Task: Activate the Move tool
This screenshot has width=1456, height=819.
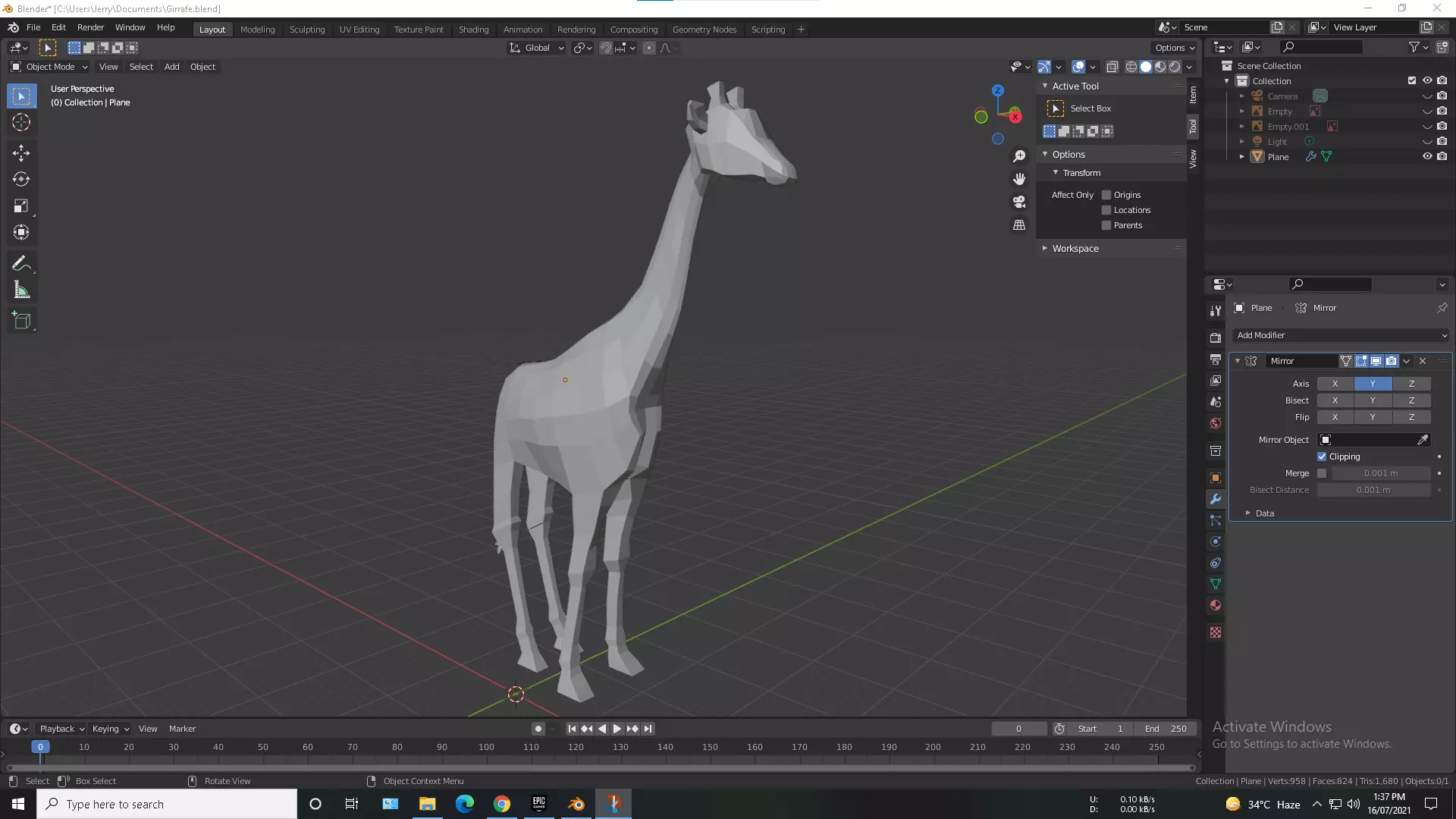Action: click(21, 152)
